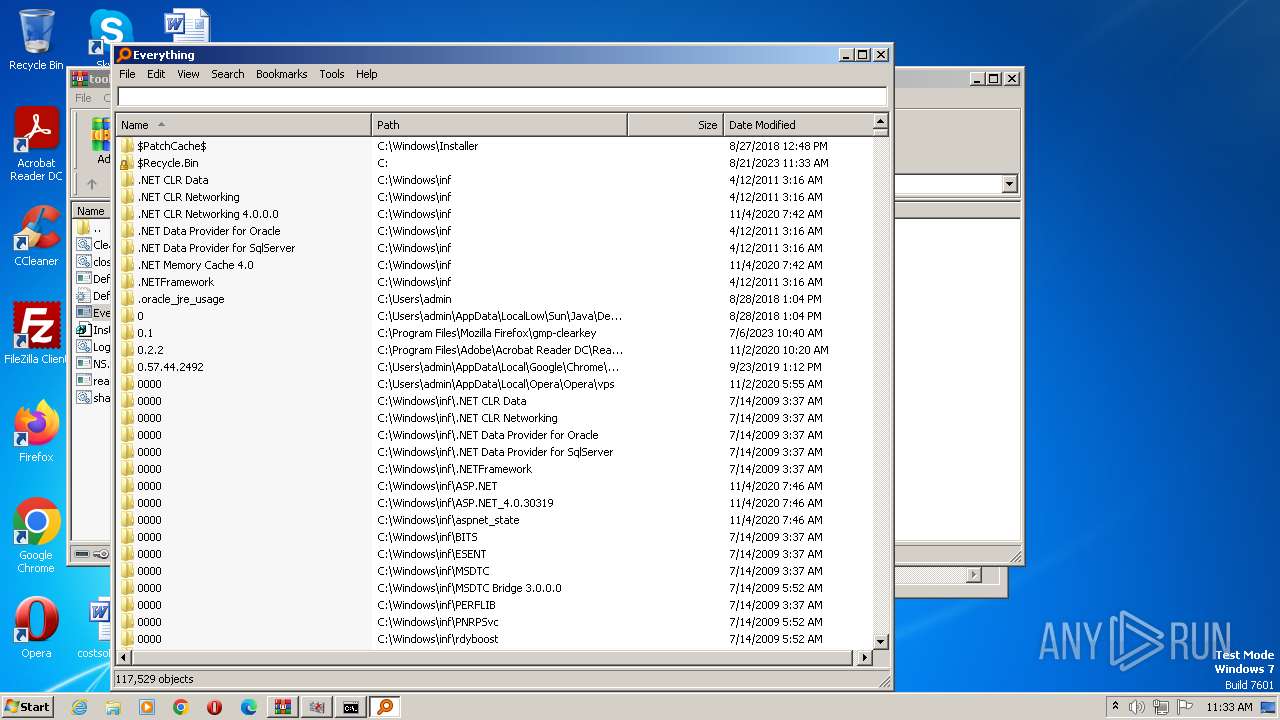Click the Everything search input field
Viewport: 1280px width, 720px height.
click(x=502, y=97)
